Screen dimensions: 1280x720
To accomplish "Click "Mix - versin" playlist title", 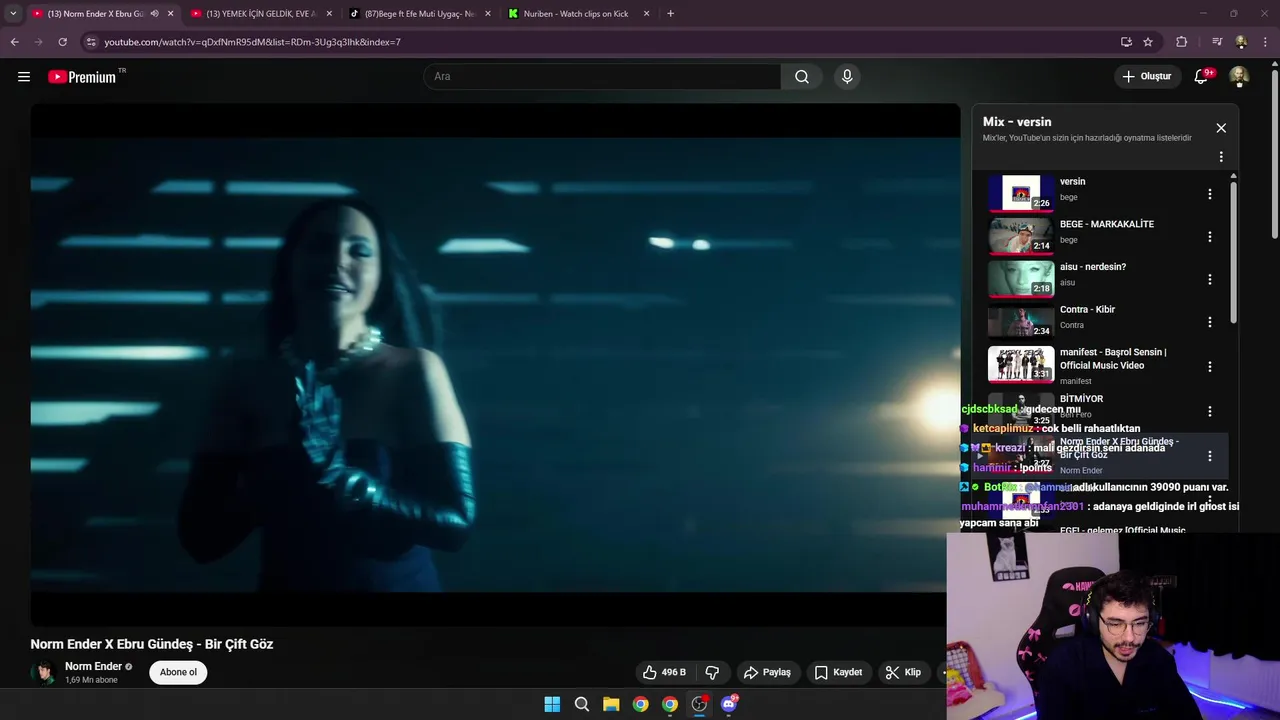I will [x=1017, y=122].
